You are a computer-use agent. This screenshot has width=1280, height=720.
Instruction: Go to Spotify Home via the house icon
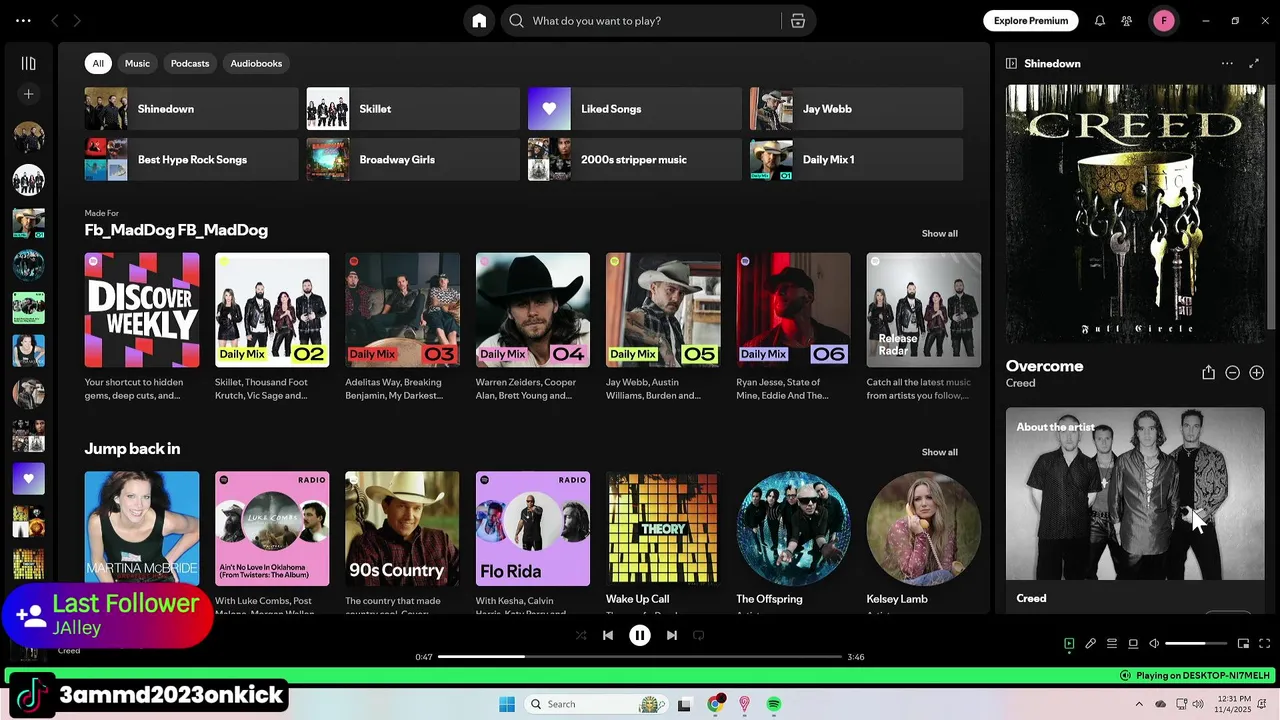click(x=479, y=21)
